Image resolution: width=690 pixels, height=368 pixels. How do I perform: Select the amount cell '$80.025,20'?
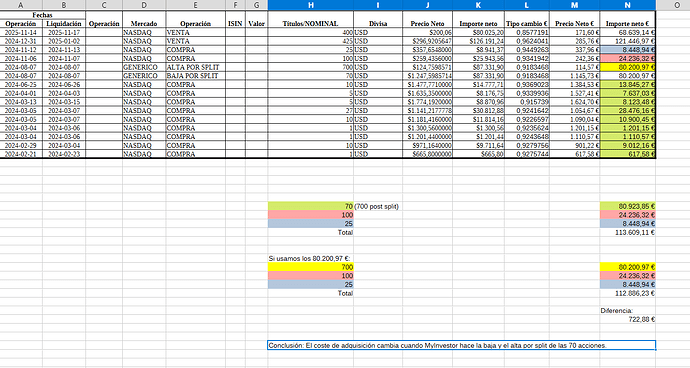[478, 33]
